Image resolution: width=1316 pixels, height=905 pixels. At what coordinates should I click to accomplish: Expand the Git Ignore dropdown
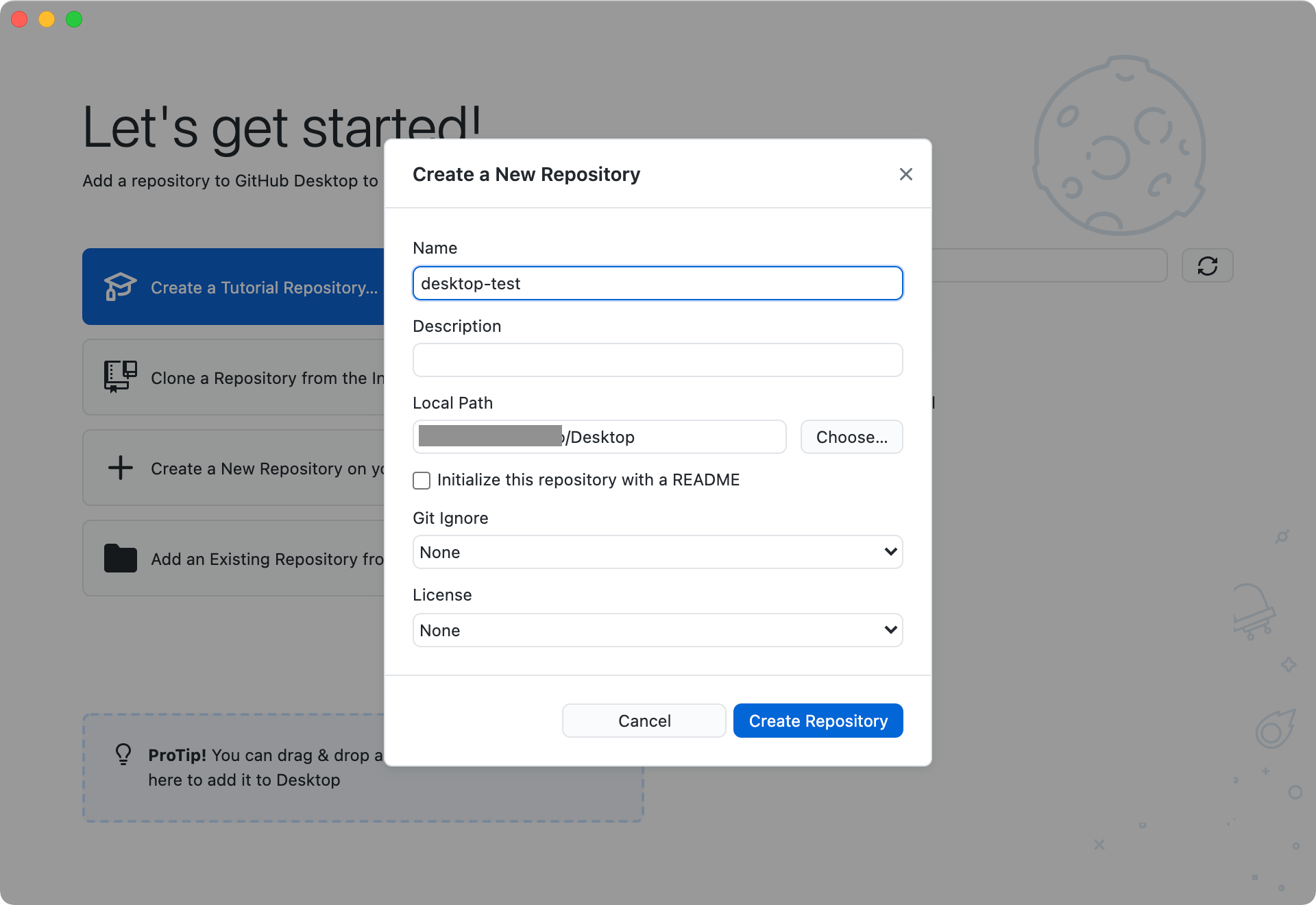pyautogui.click(x=657, y=552)
